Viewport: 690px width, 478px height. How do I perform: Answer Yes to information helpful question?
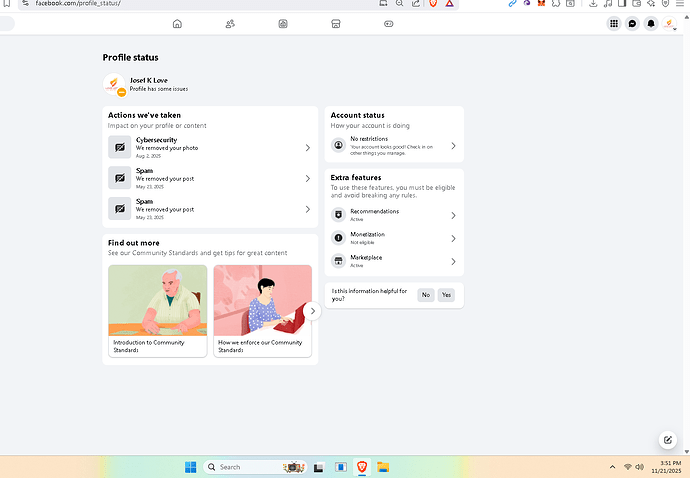[446, 295]
